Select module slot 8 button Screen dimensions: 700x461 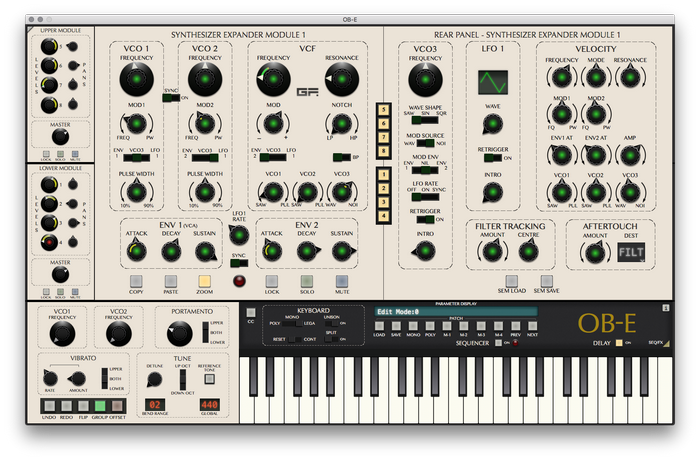point(383,151)
